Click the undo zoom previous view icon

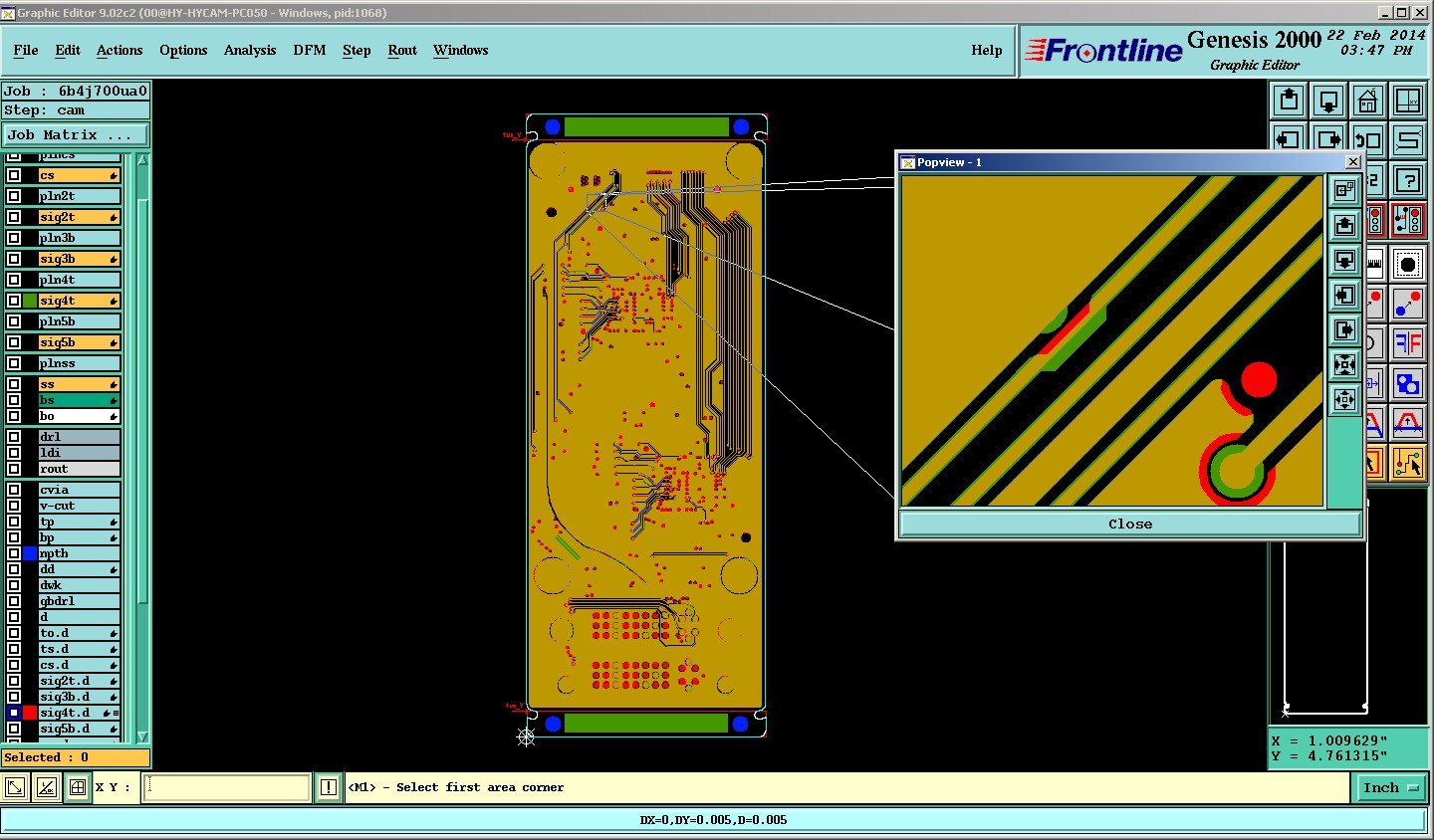(1370, 139)
